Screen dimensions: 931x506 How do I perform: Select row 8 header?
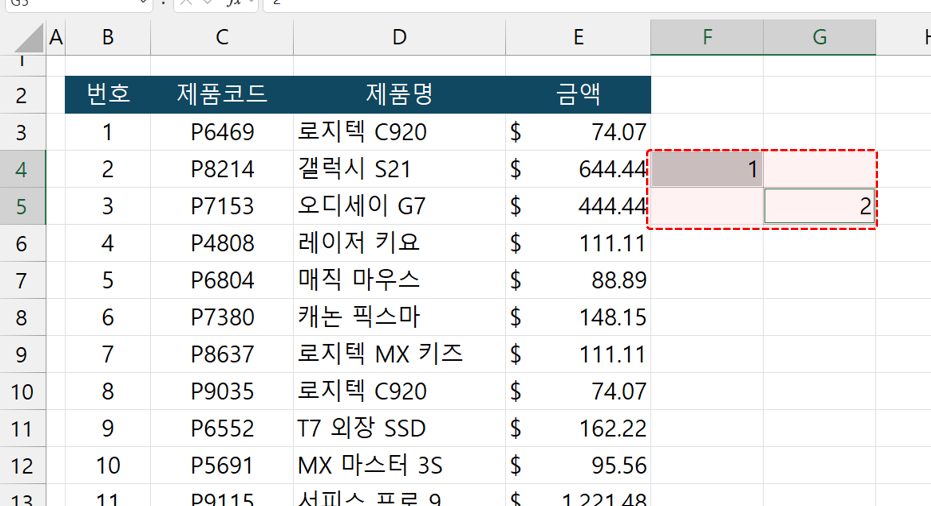(x=23, y=318)
